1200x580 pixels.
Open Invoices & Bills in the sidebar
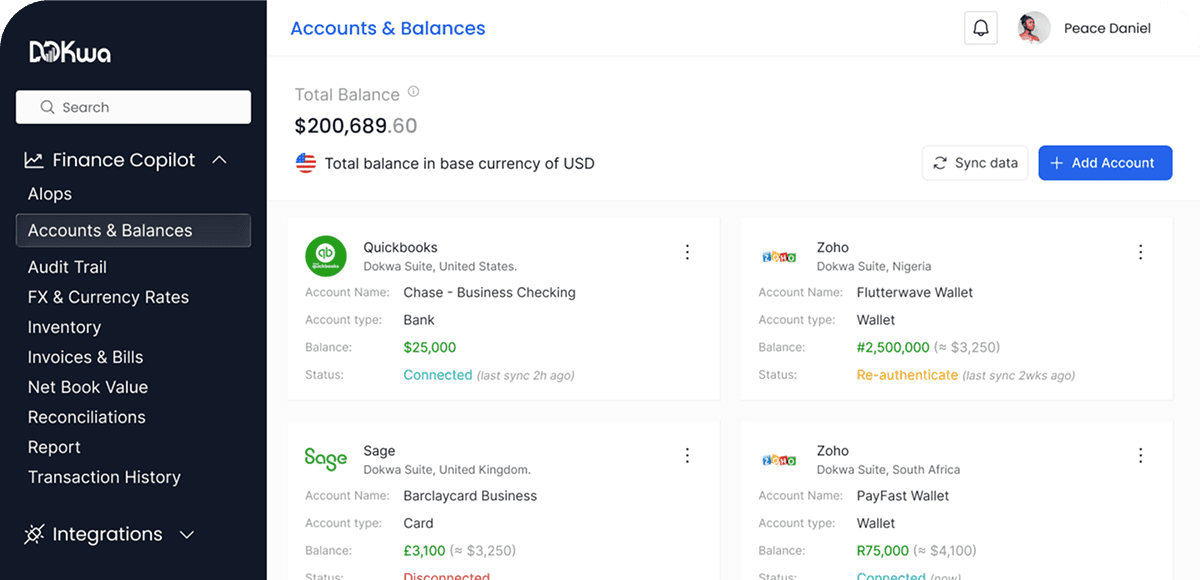point(85,357)
